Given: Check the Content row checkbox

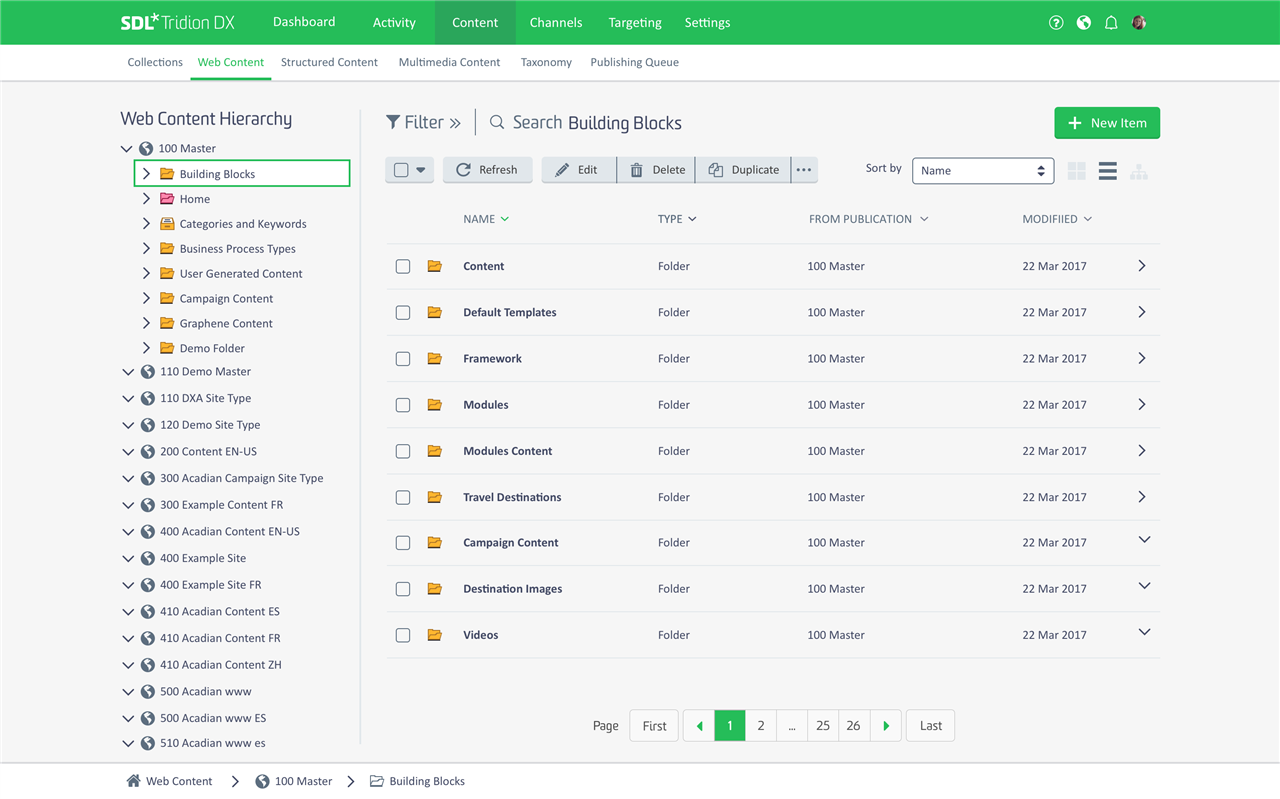Looking at the screenshot, I should coord(403,267).
